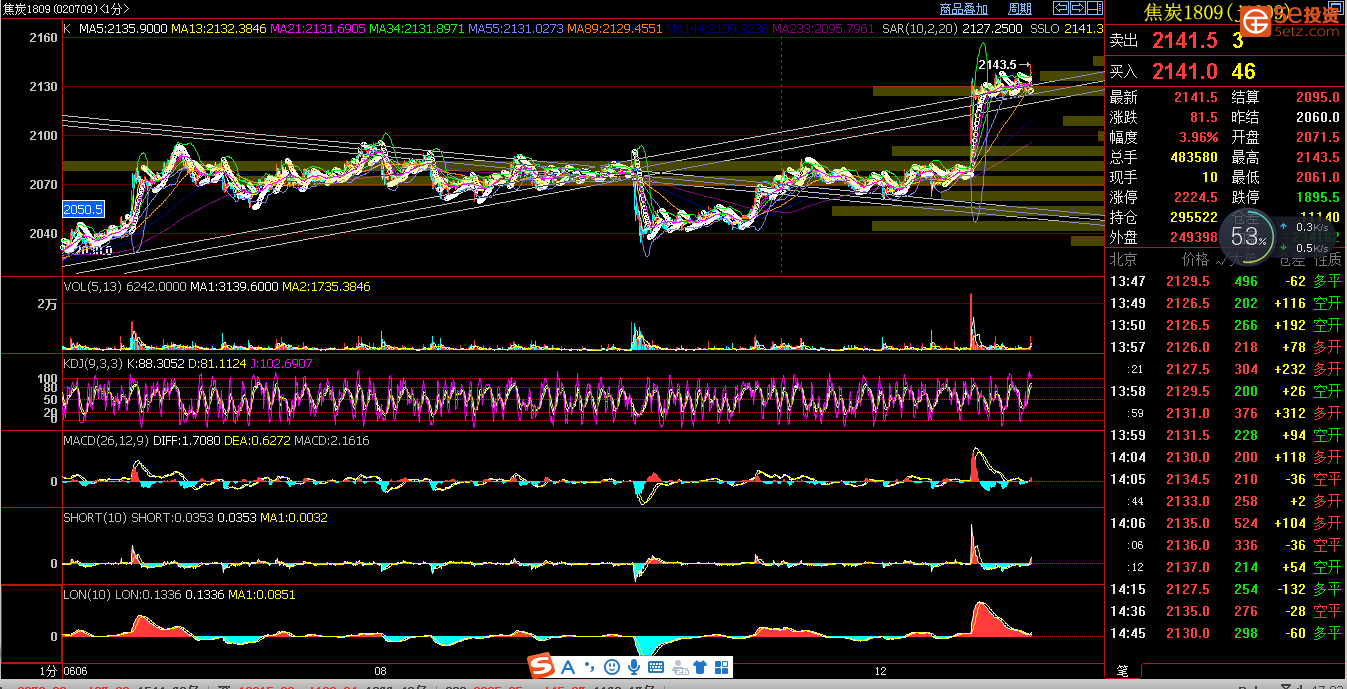
Task: Click the 0606 date label on time axis
Action: coord(76,671)
